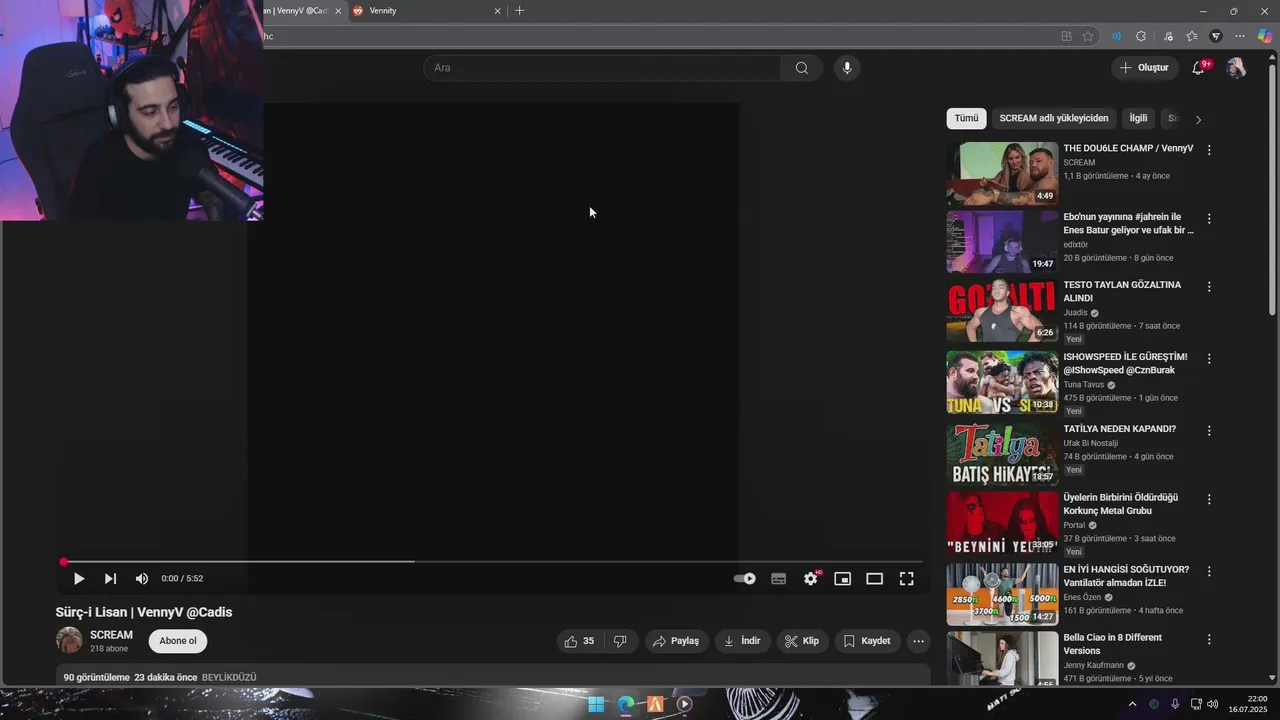Open browser extensions puzzle icon
The width and height of the screenshot is (1280, 720).
pyautogui.click(x=1141, y=36)
